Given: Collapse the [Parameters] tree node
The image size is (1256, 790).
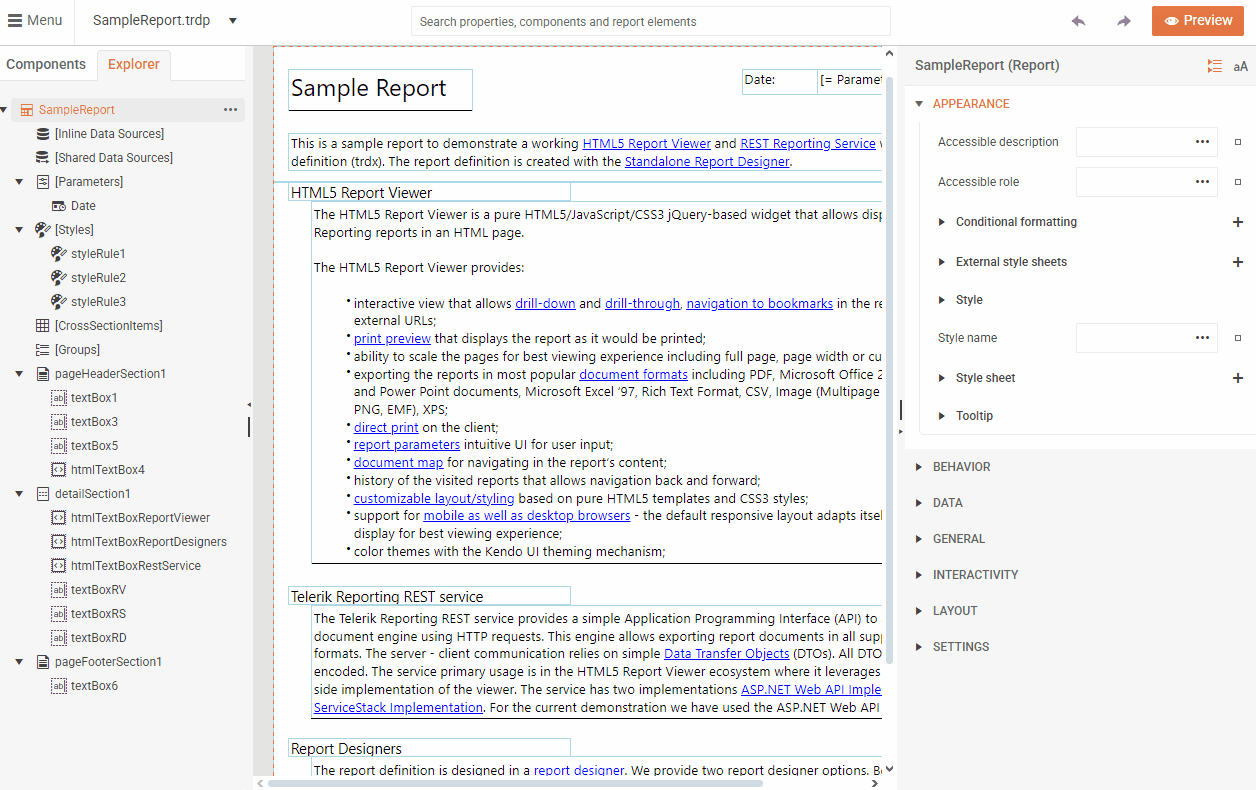Looking at the screenshot, I should (19, 182).
